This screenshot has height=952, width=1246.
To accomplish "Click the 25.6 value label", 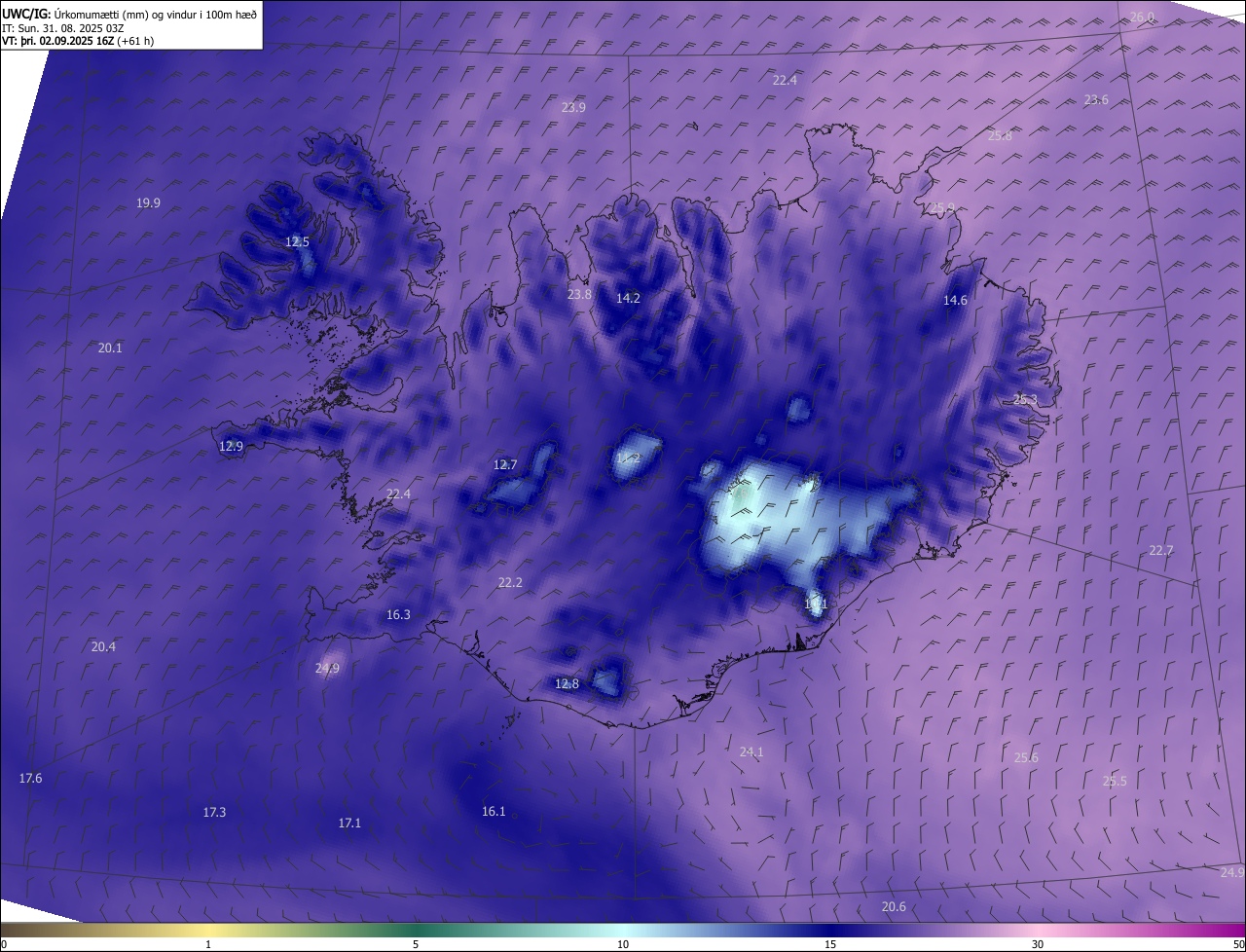I will pos(1026,757).
